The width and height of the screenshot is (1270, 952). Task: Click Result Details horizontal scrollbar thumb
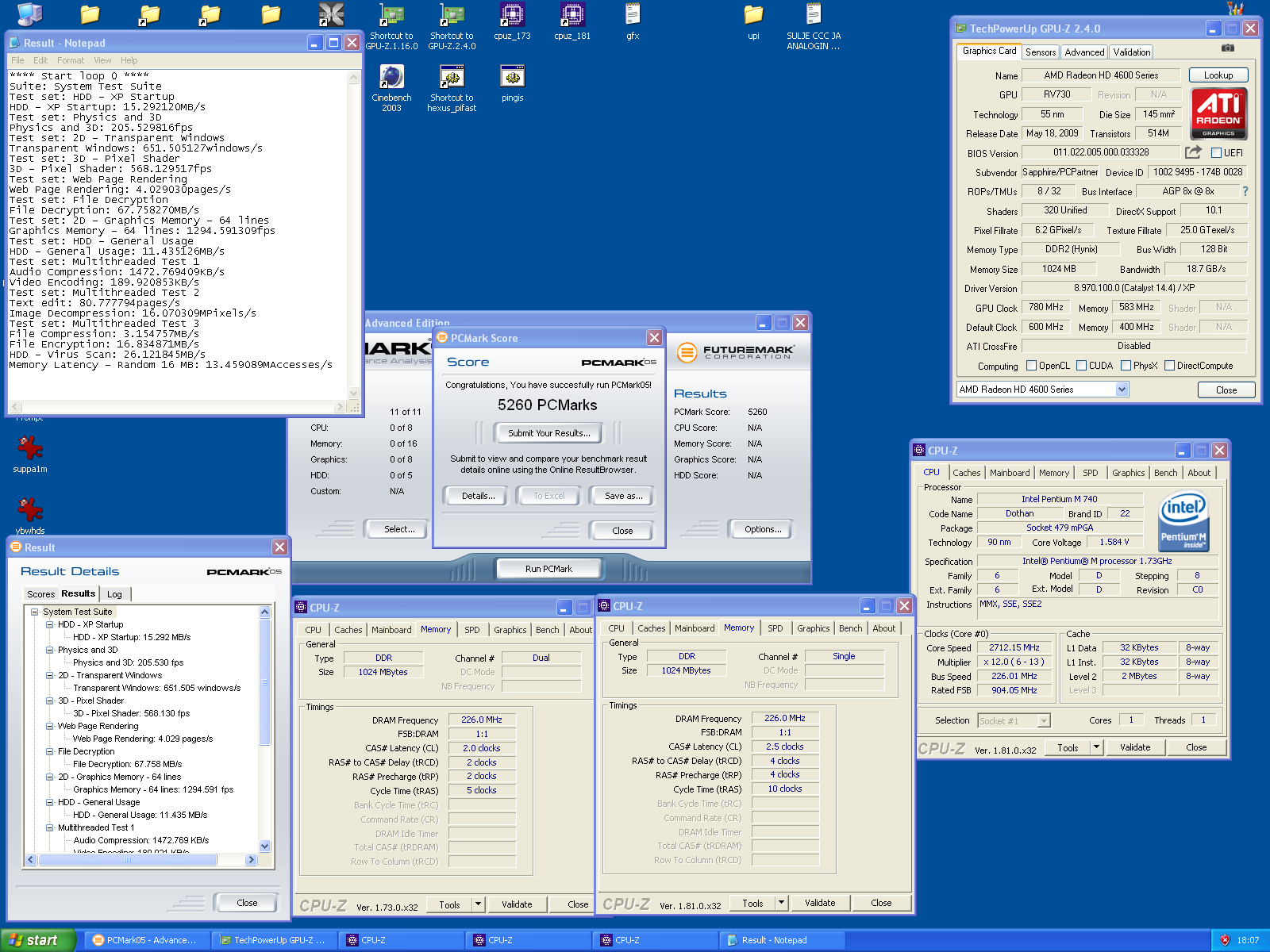pos(128,860)
